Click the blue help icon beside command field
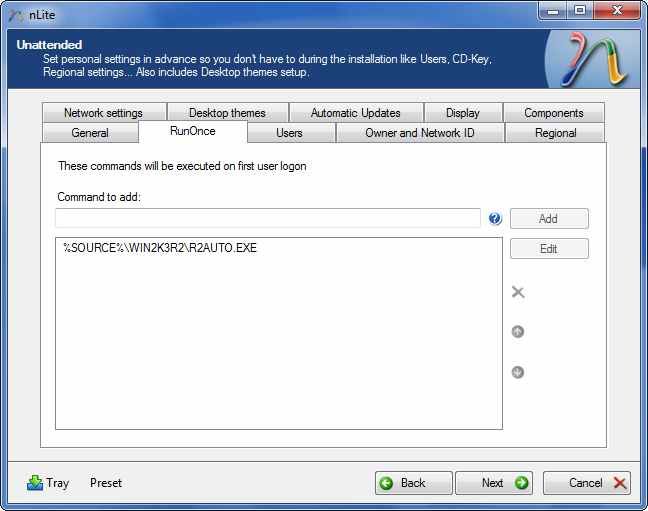The width and height of the screenshot is (648, 511). click(495, 218)
